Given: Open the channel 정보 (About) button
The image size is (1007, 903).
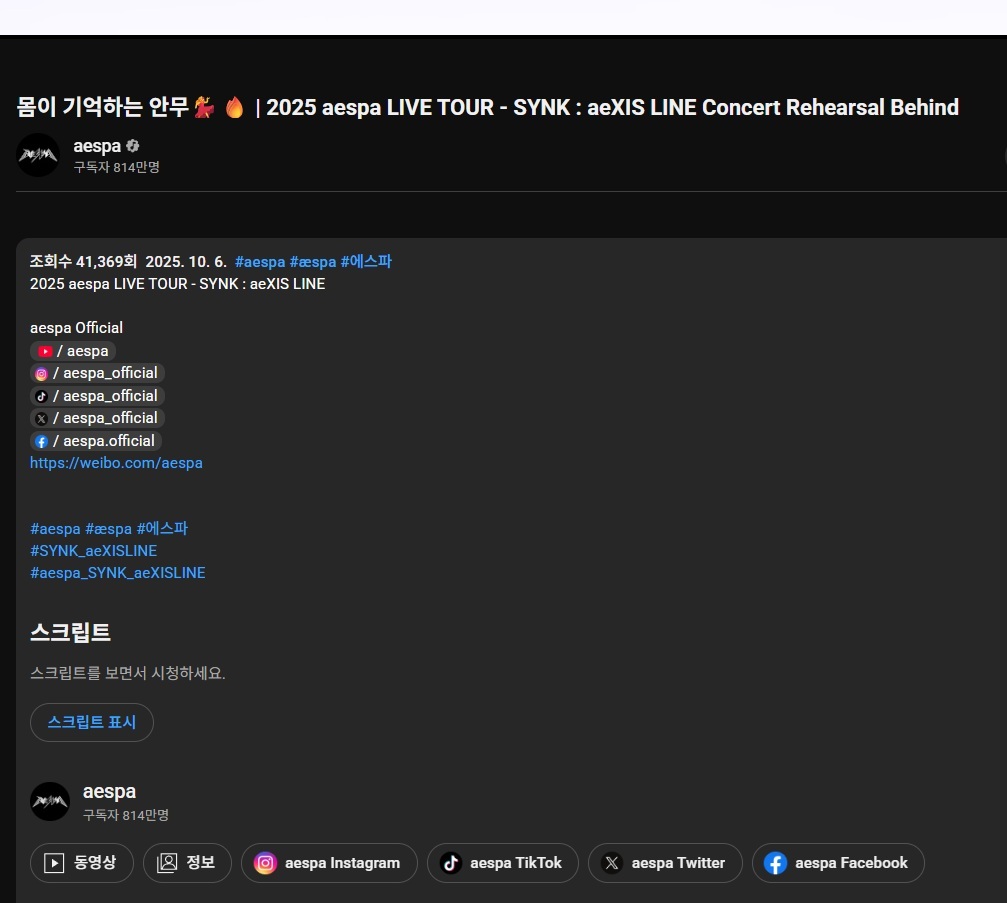Looking at the screenshot, I should [187, 863].
